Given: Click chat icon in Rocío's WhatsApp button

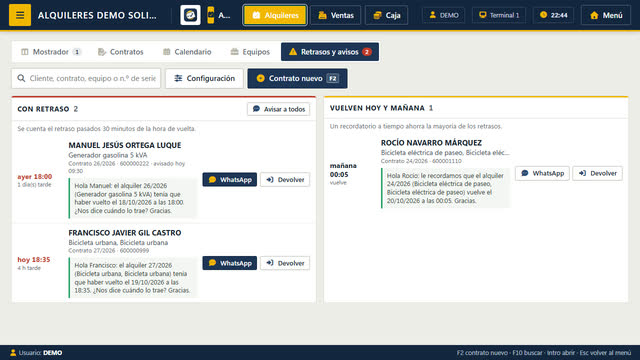Looking at the screenshot, I should (x=525, y=173).
